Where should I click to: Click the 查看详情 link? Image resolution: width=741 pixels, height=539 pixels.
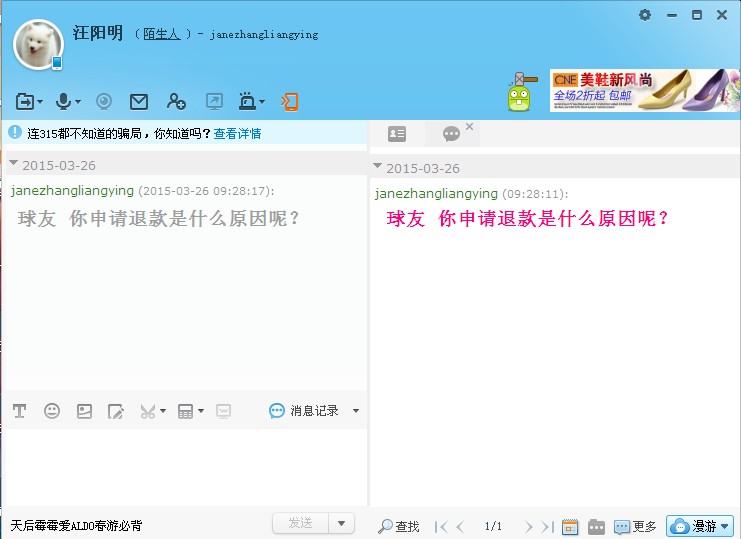click(237, 133)
